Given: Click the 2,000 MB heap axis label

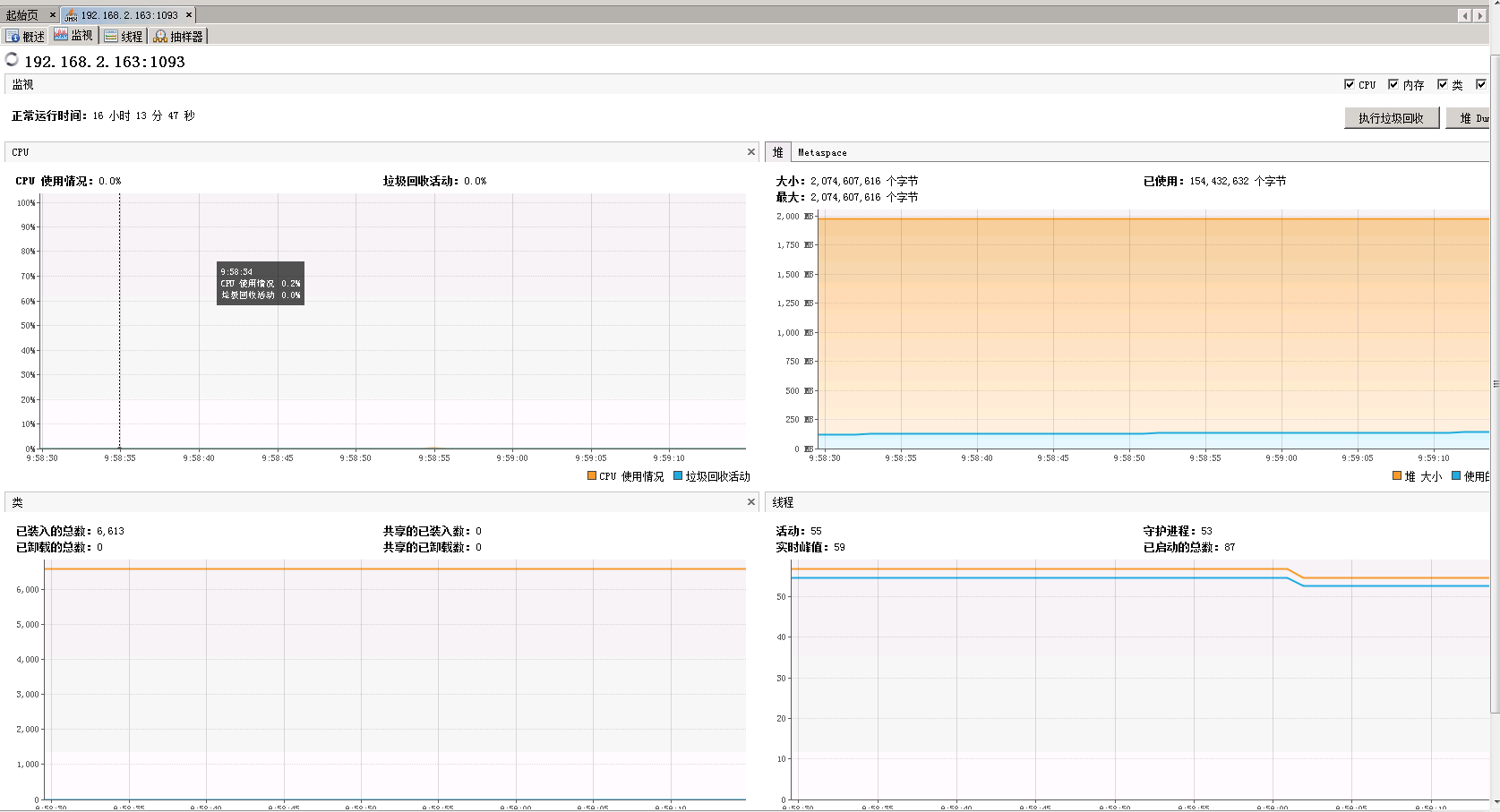Looking at the screenshot, I should click(795, 217).
